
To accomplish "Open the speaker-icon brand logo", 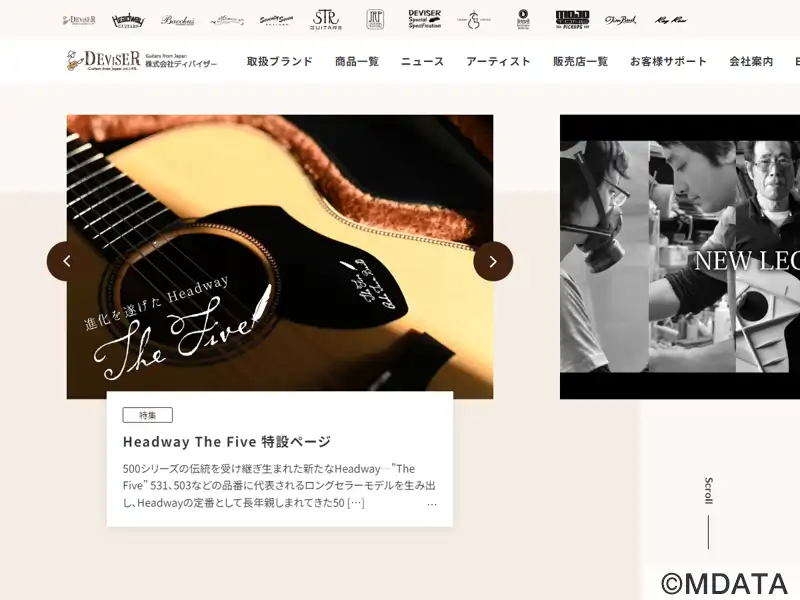I will (x=523, y=20).
